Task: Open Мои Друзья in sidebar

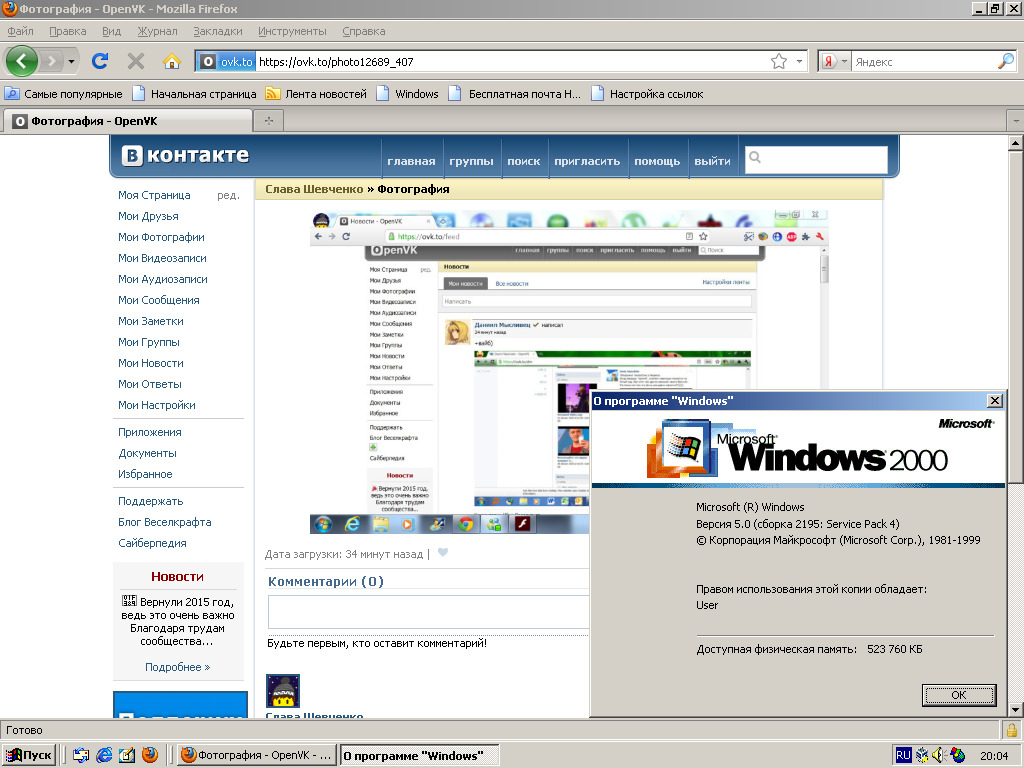Action: tap(148, 216)
